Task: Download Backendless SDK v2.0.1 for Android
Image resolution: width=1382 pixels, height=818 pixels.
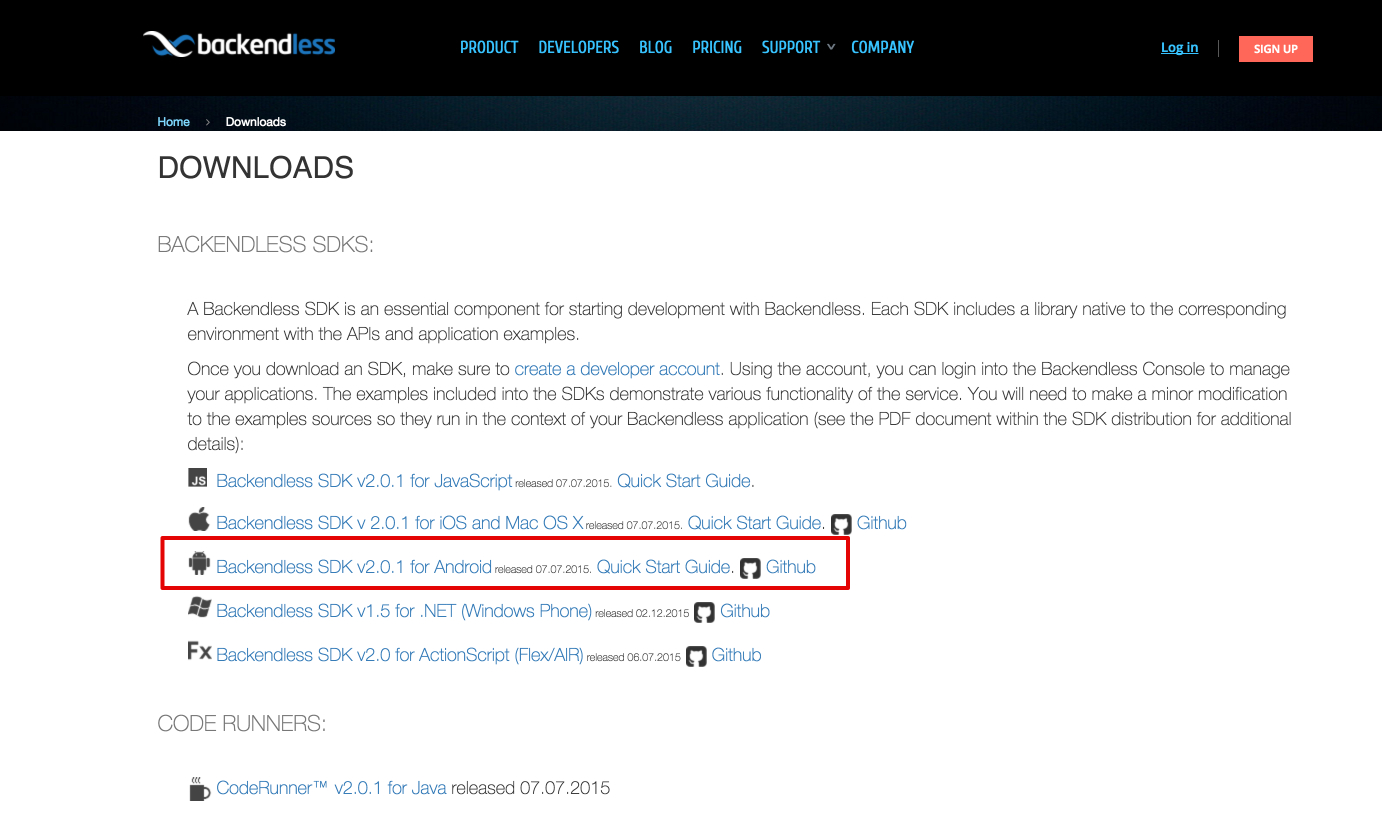Action: (x=354, y=567)
